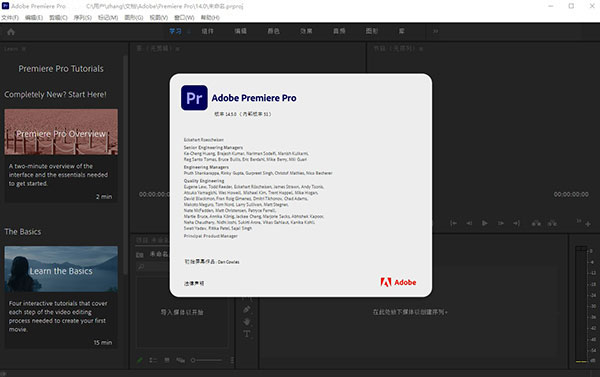Viewport: 600px width, 377px height.
Task: Click Go to Out point in Program monitor
Action: click(517, 223)
